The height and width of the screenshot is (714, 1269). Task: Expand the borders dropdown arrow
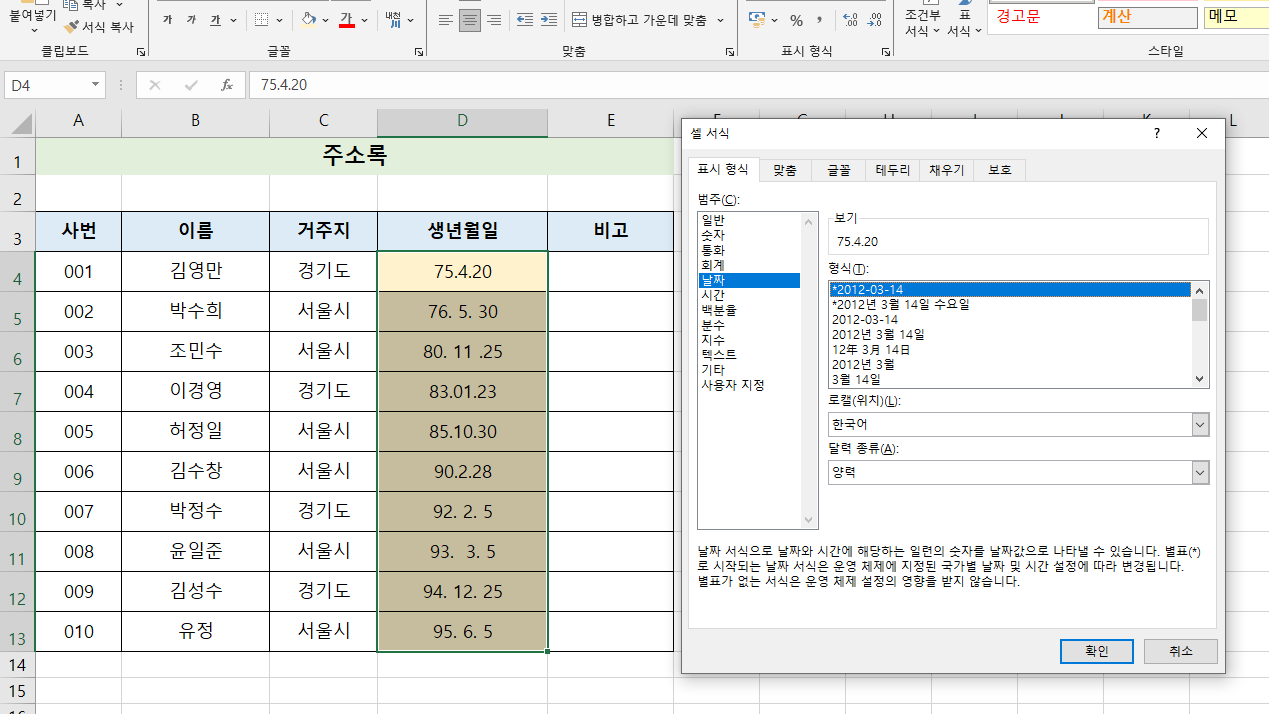tap(278, 20)
